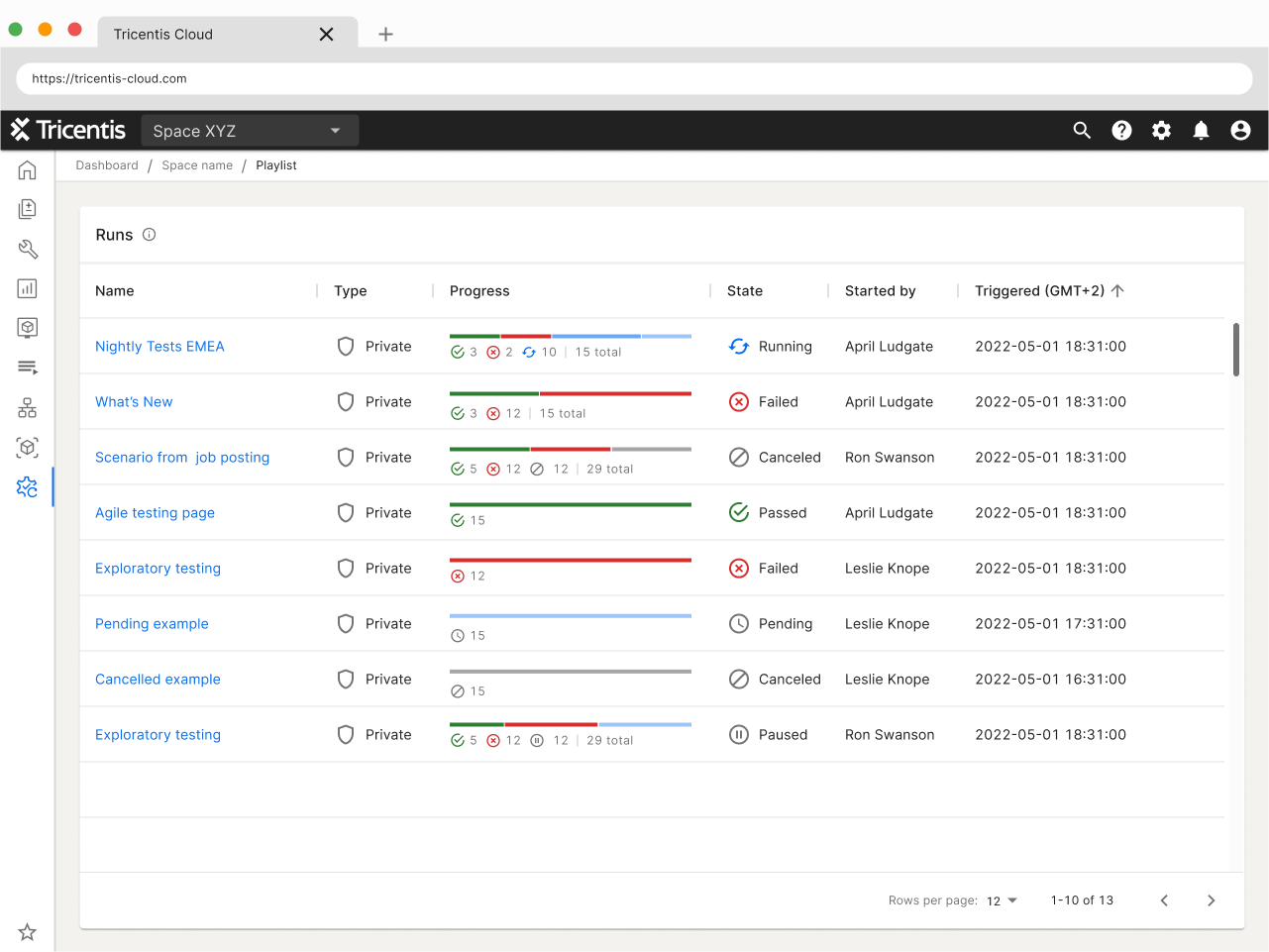1269x952 pixels.
Task: Open the framed cube scan icon
Action: click(x=28, y=447)
